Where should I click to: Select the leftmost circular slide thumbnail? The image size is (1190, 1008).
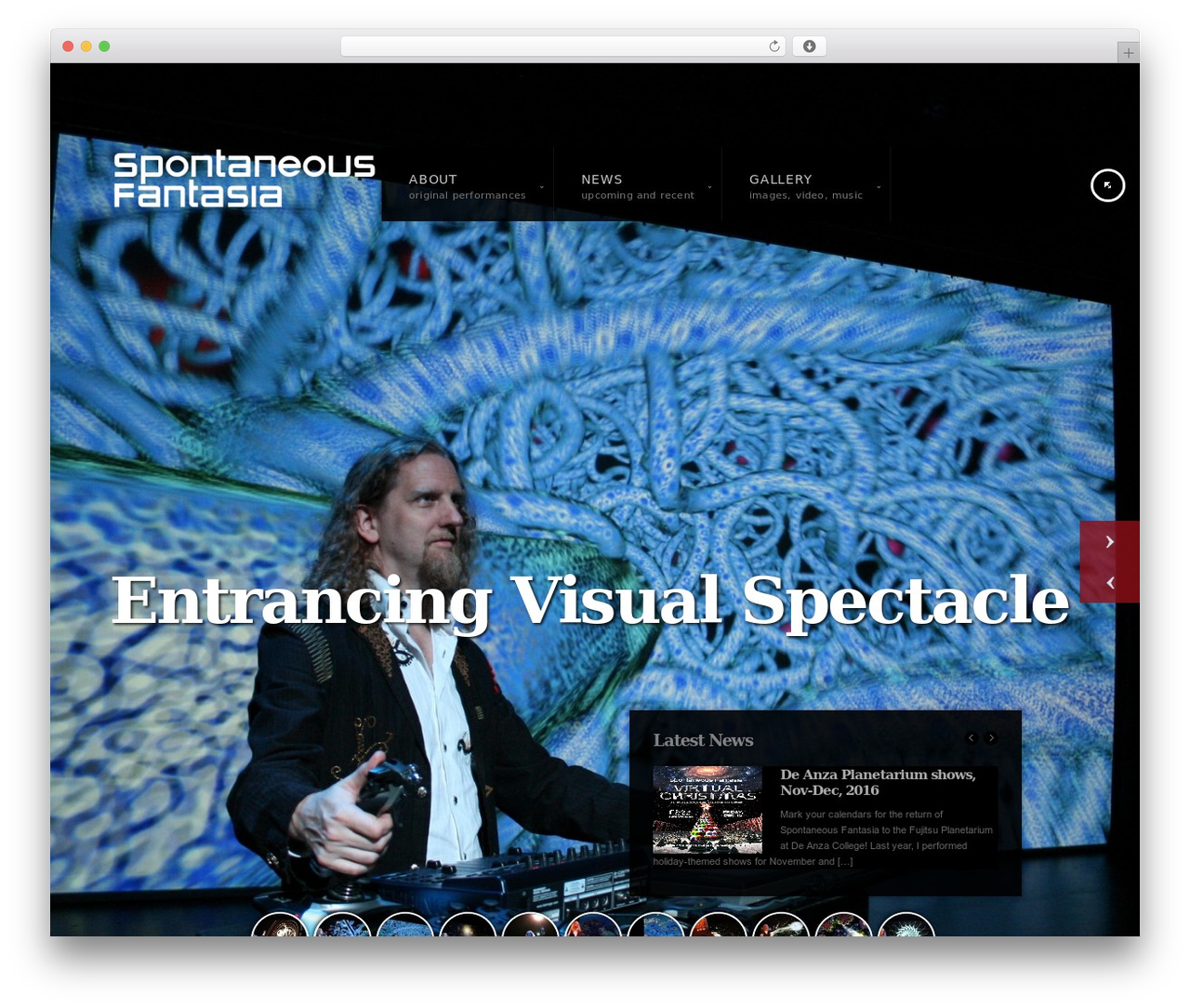tap(279, 925)
